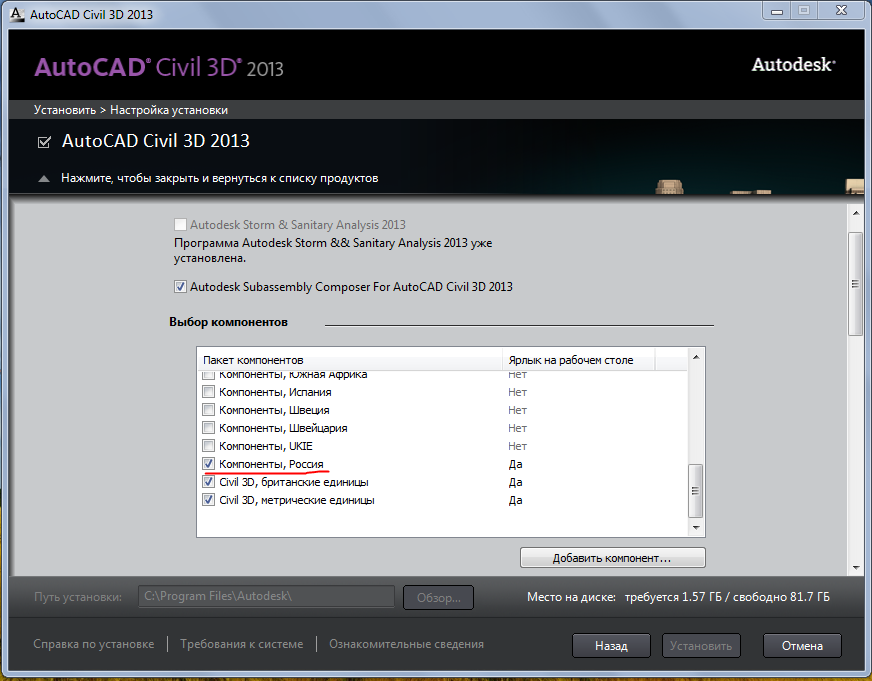
Task: Open the Ознакомительные сведения link
Action: point(406,644)
